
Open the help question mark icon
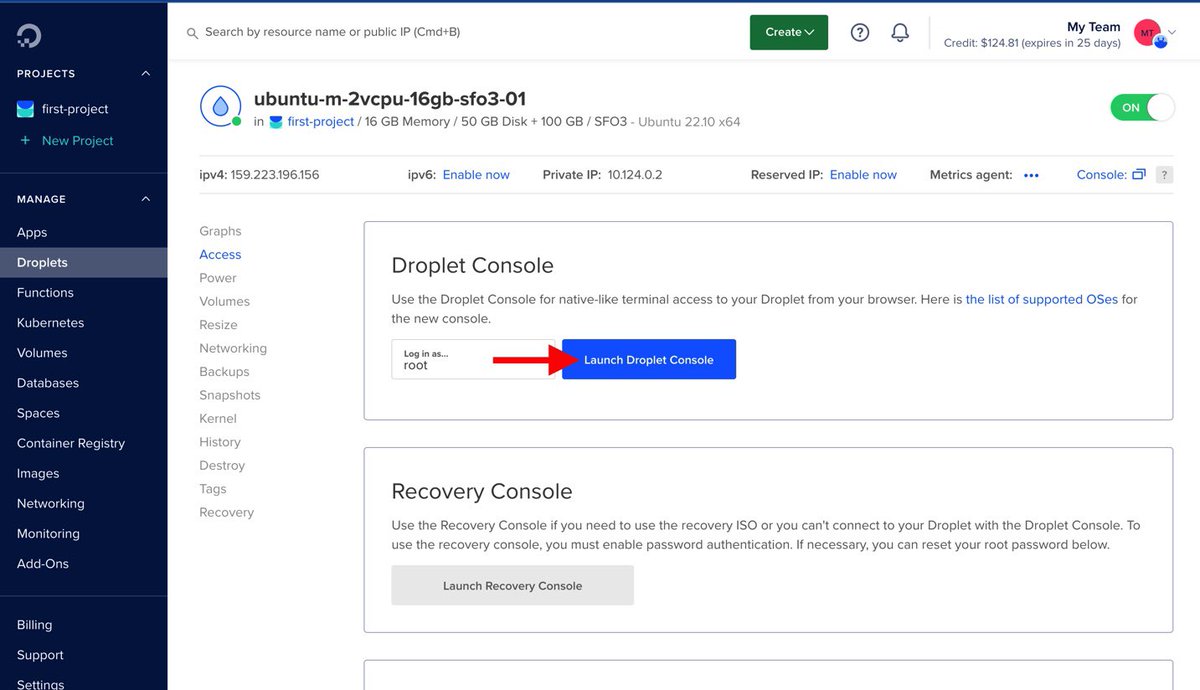pyautogui.click(x=860, y=32)
